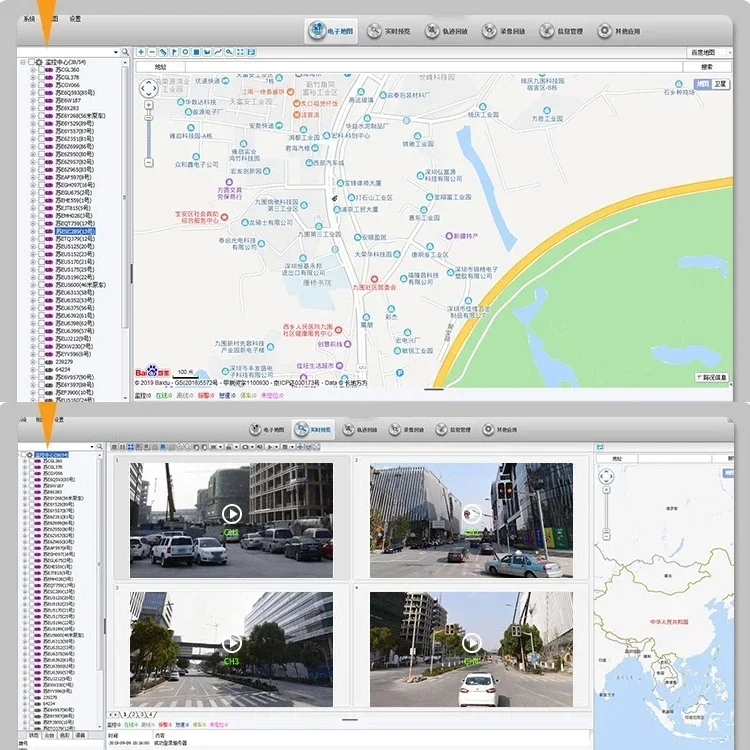This screenshot has height=750, width=750.
Task: Expand the highlighted vehicle node in the top tree
Action: [x=32, y=231]
